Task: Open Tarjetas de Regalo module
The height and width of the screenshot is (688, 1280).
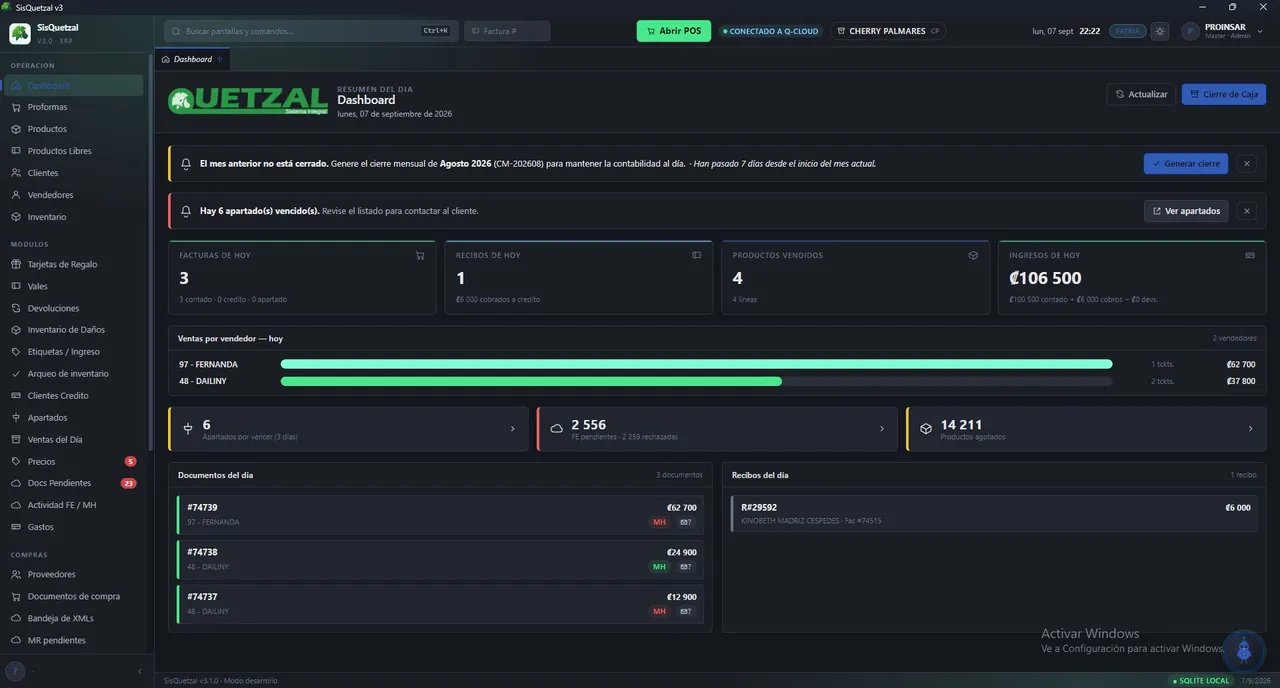Action: coord(74,264)
